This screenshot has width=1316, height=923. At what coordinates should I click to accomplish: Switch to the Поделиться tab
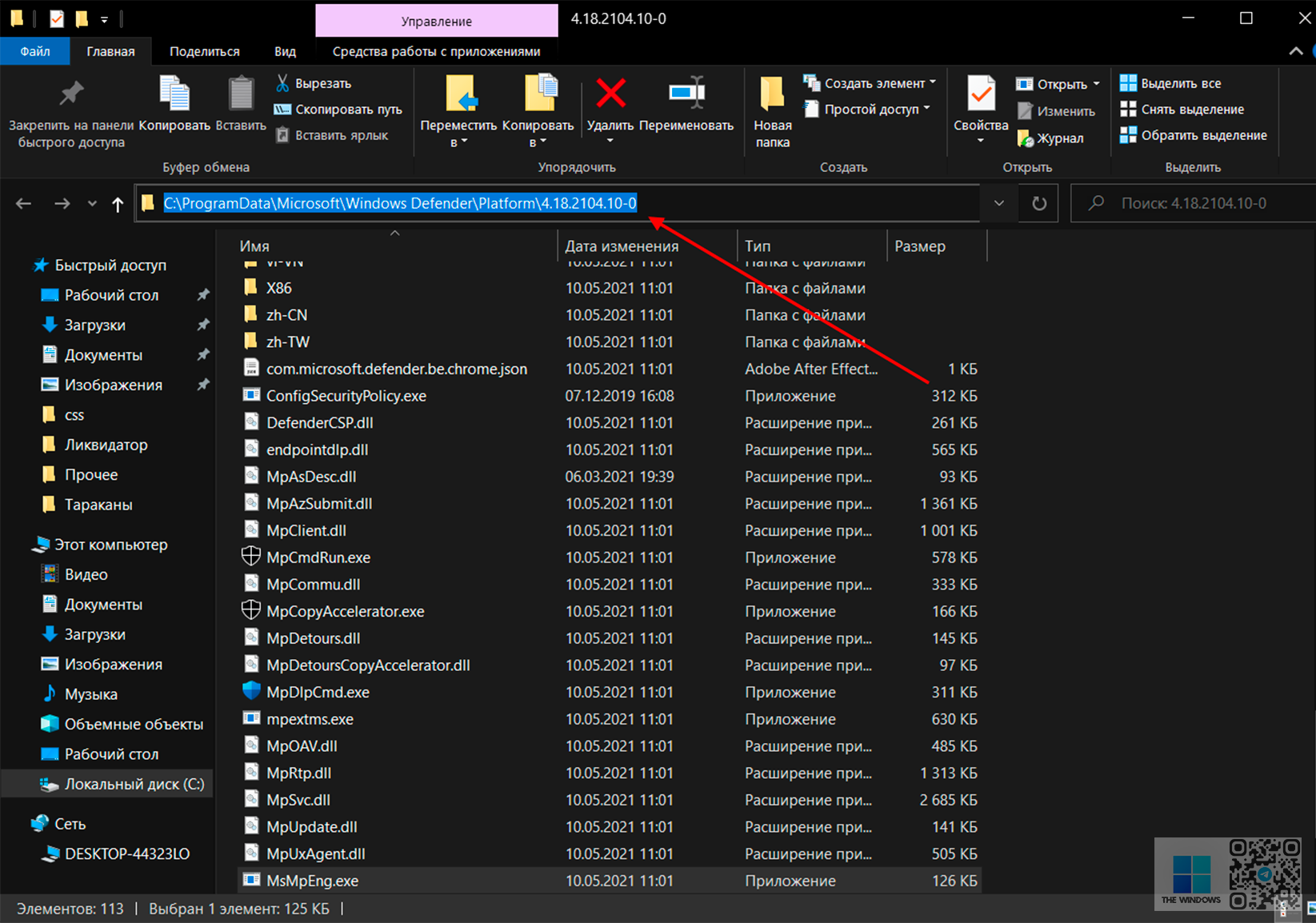click(205, 51)
